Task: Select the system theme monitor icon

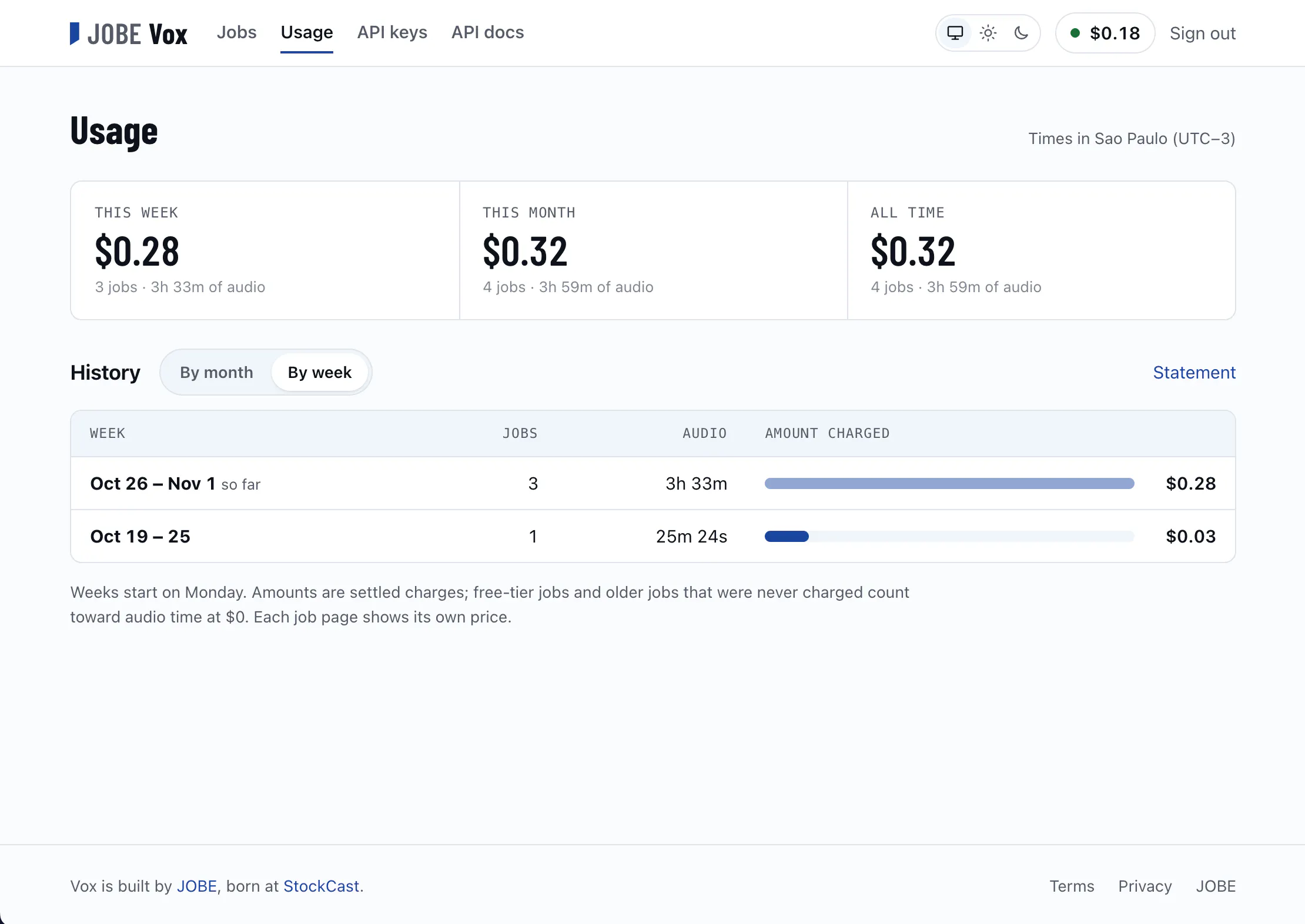Action: click(x=955, y=33)
